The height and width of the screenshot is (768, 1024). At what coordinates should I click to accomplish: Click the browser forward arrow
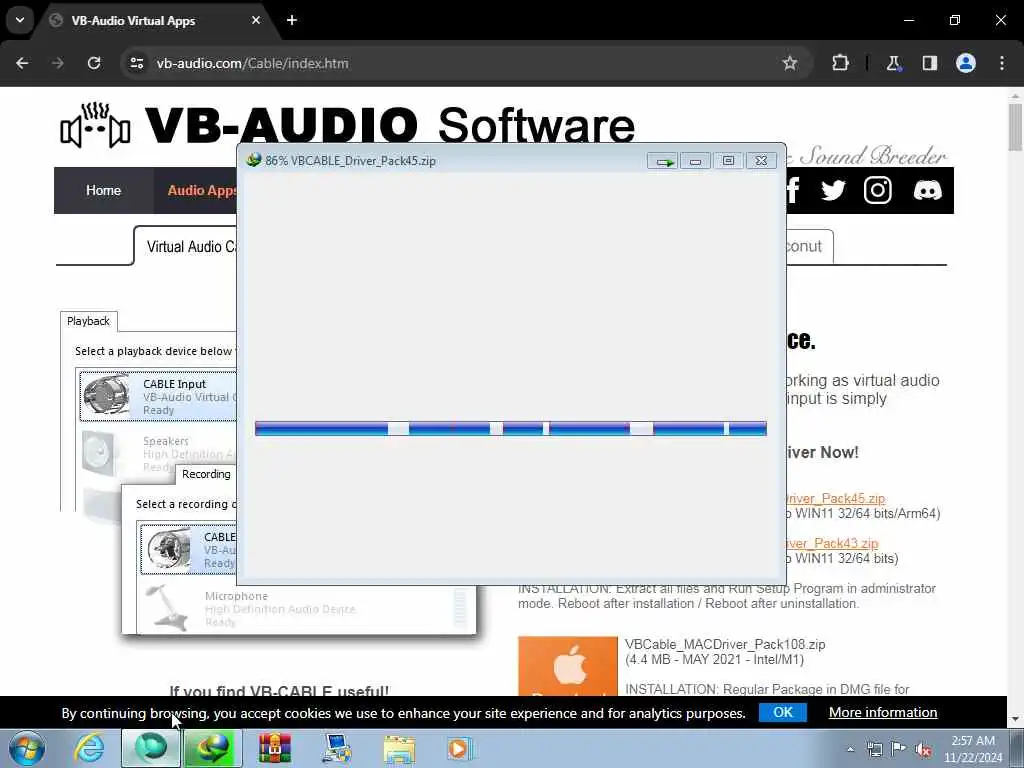tap(58, 63)
